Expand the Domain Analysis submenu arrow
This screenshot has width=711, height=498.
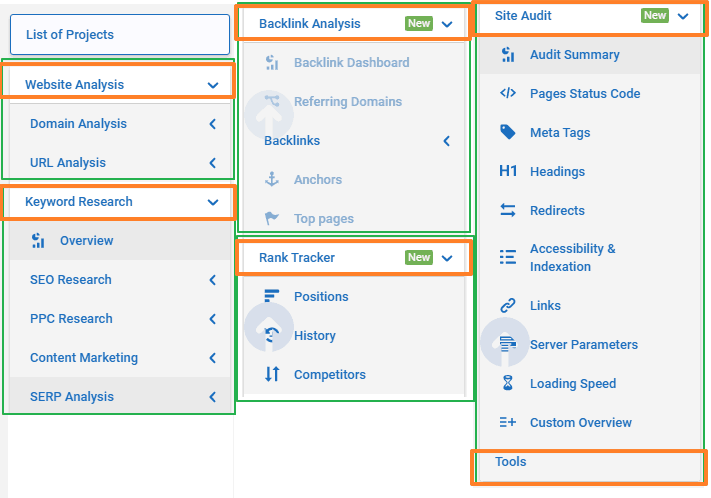pyautogui.click(x=213, y=124)
